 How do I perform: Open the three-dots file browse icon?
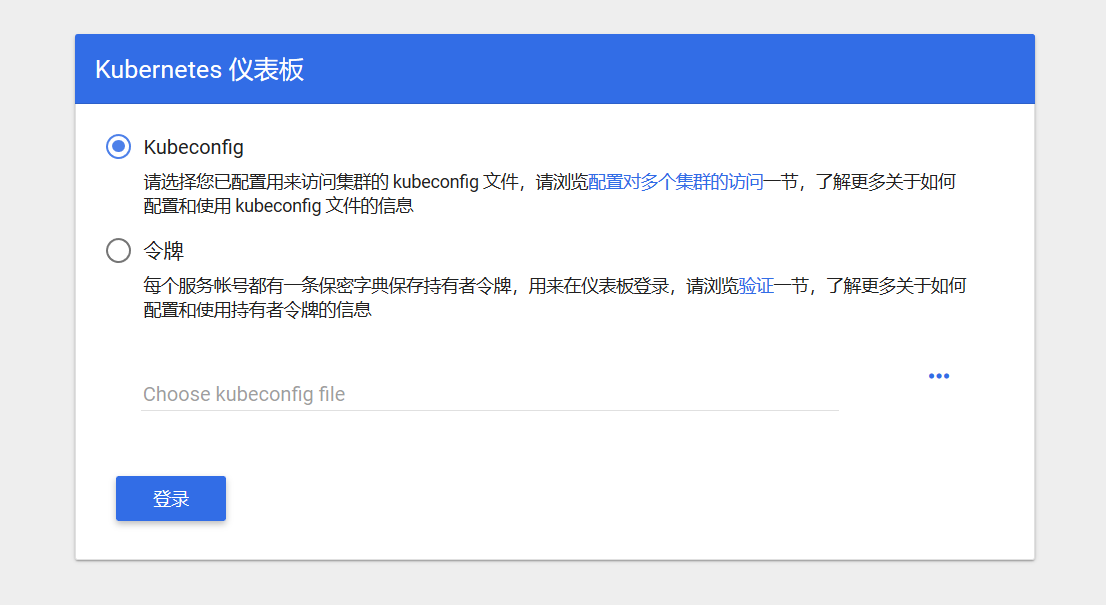(x=939, y=376)
